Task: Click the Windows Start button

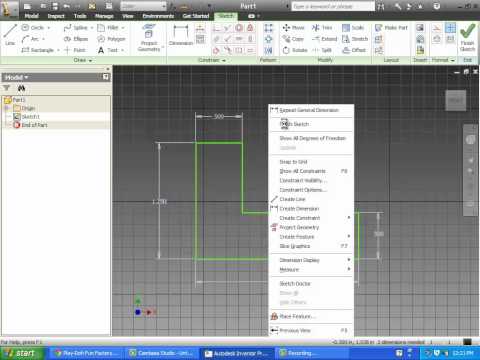Action: click(23, 353)
